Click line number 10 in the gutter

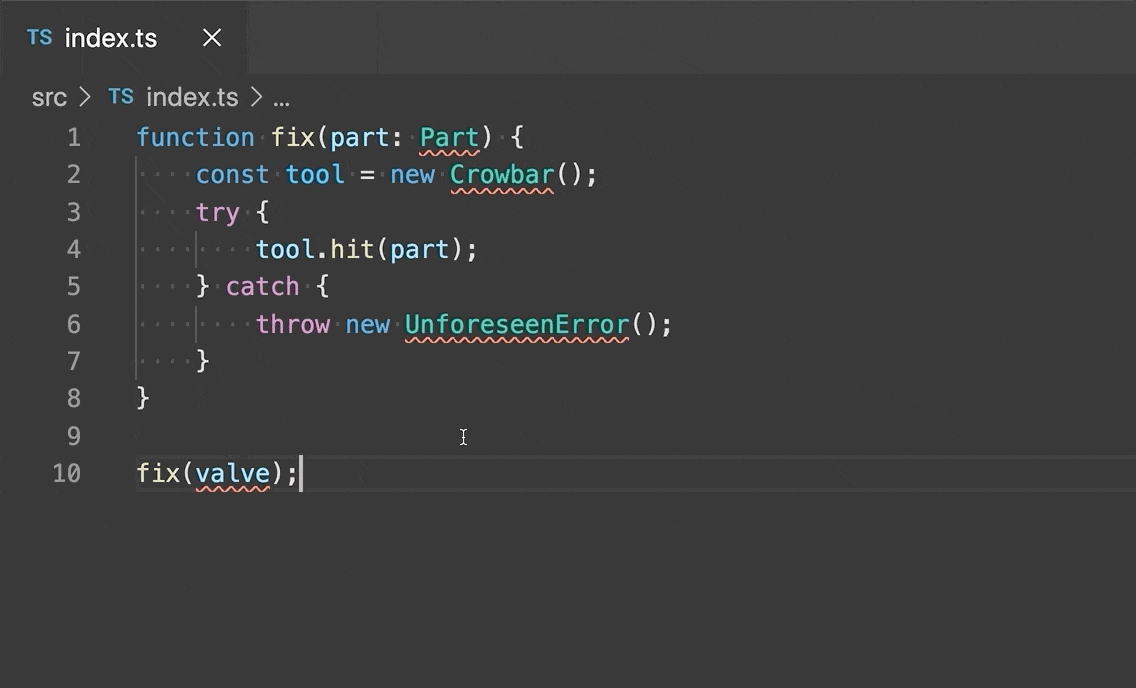click(67, 473)
